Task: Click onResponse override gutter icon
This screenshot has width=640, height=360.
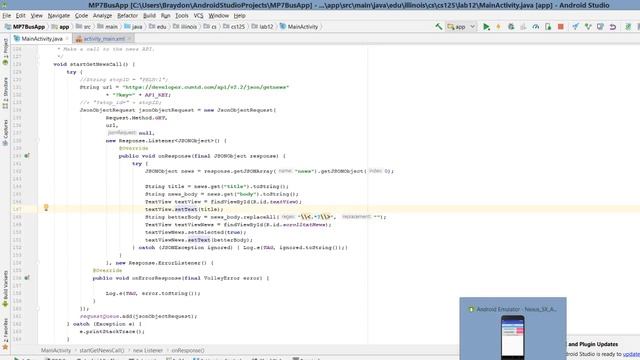Action: [x=27, y=156]
